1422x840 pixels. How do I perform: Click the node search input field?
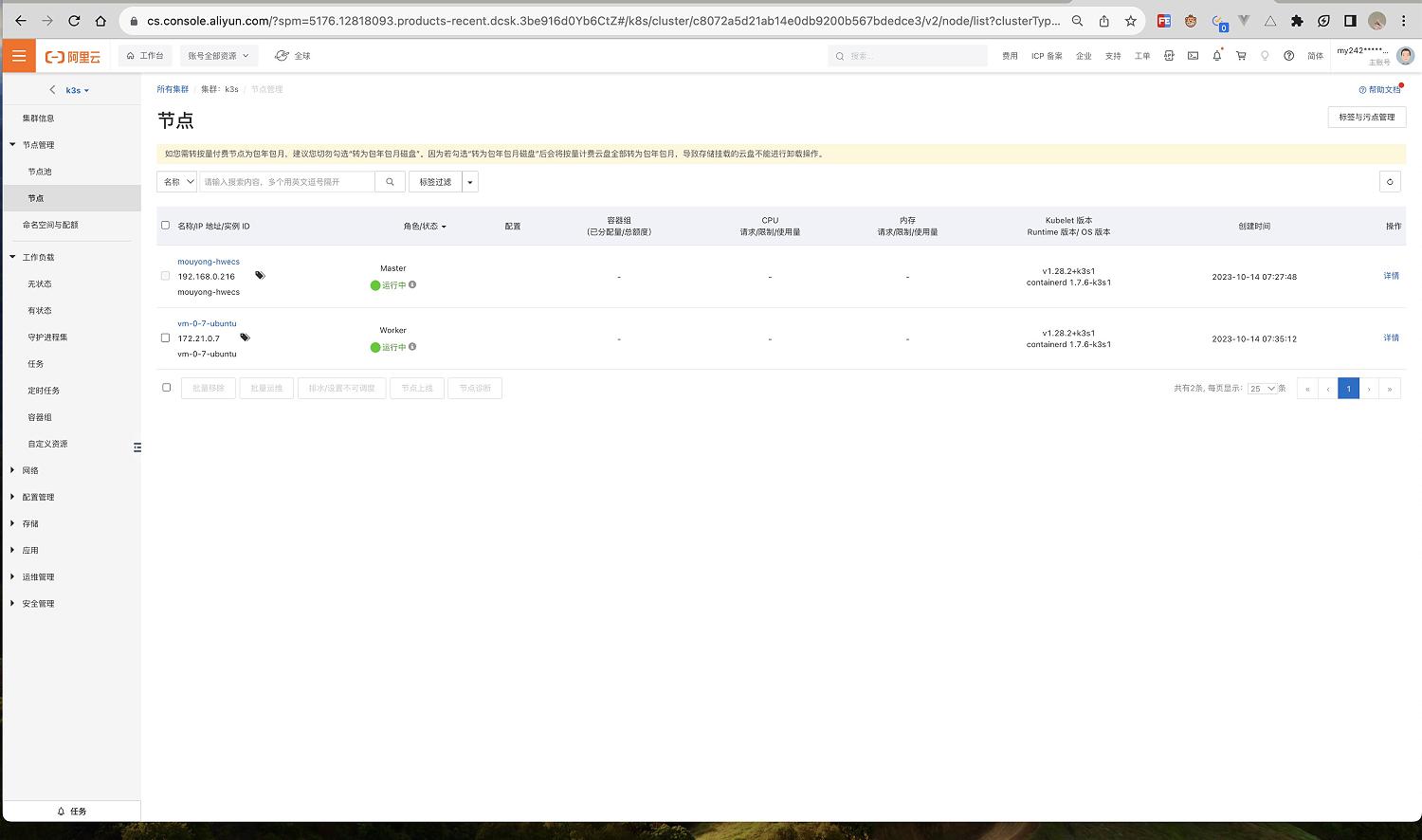287,182
